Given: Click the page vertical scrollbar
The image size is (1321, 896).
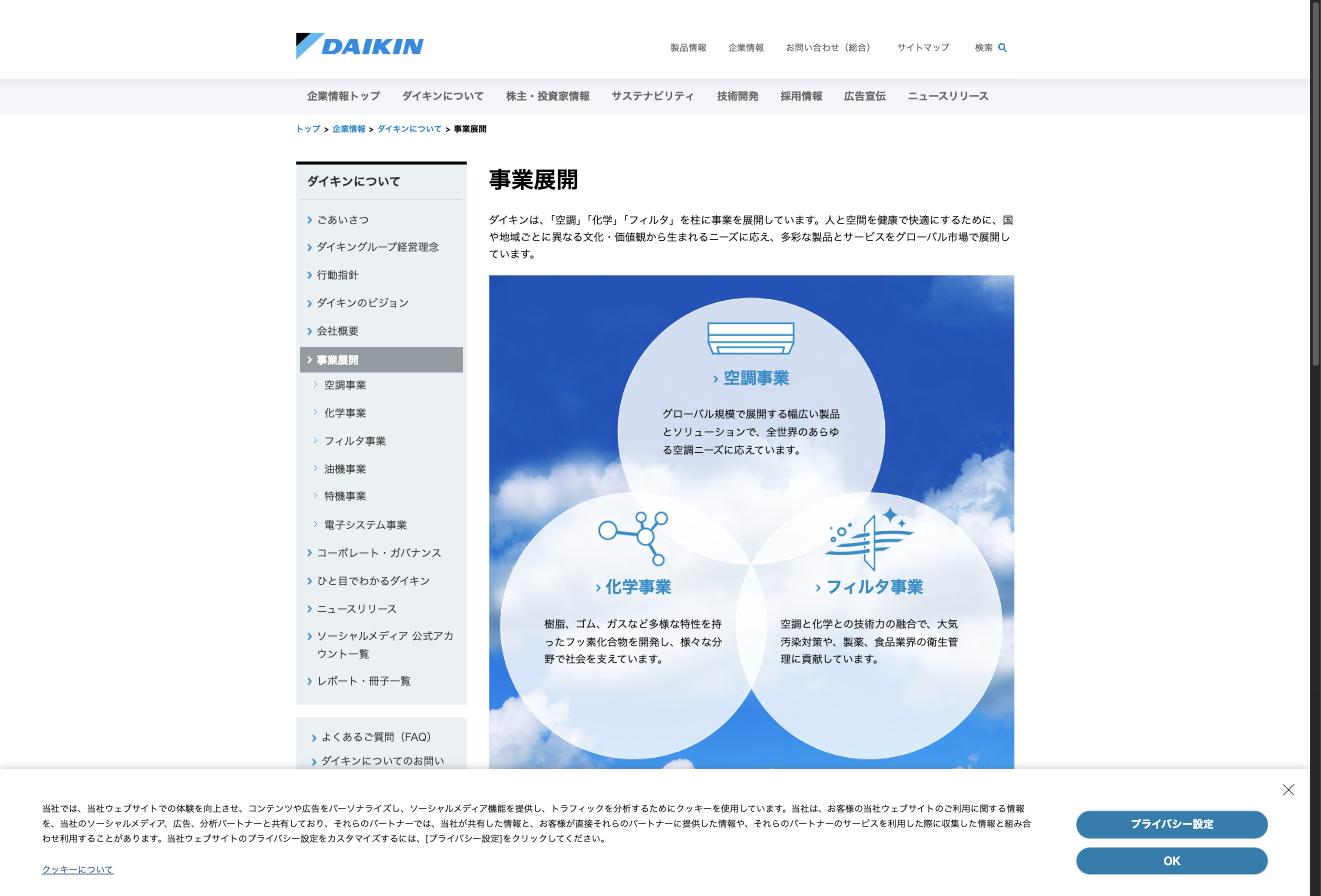Looking at the screenshot, I should 1316,185.
